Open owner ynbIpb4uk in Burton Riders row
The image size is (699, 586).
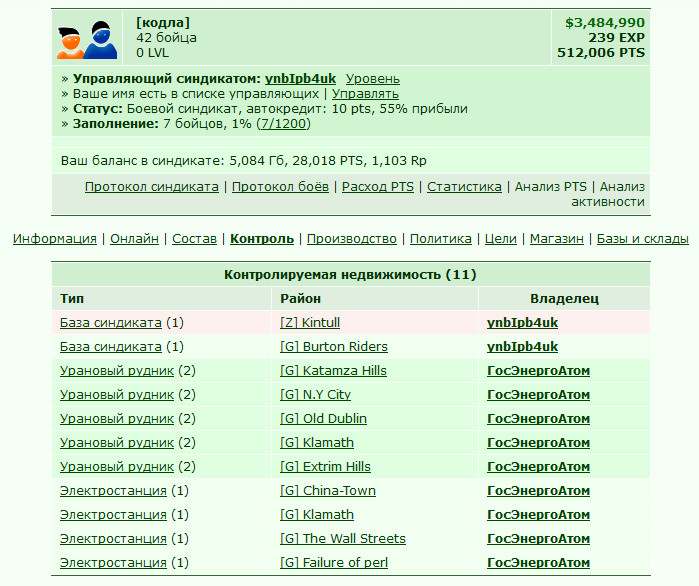click(522, 347)
